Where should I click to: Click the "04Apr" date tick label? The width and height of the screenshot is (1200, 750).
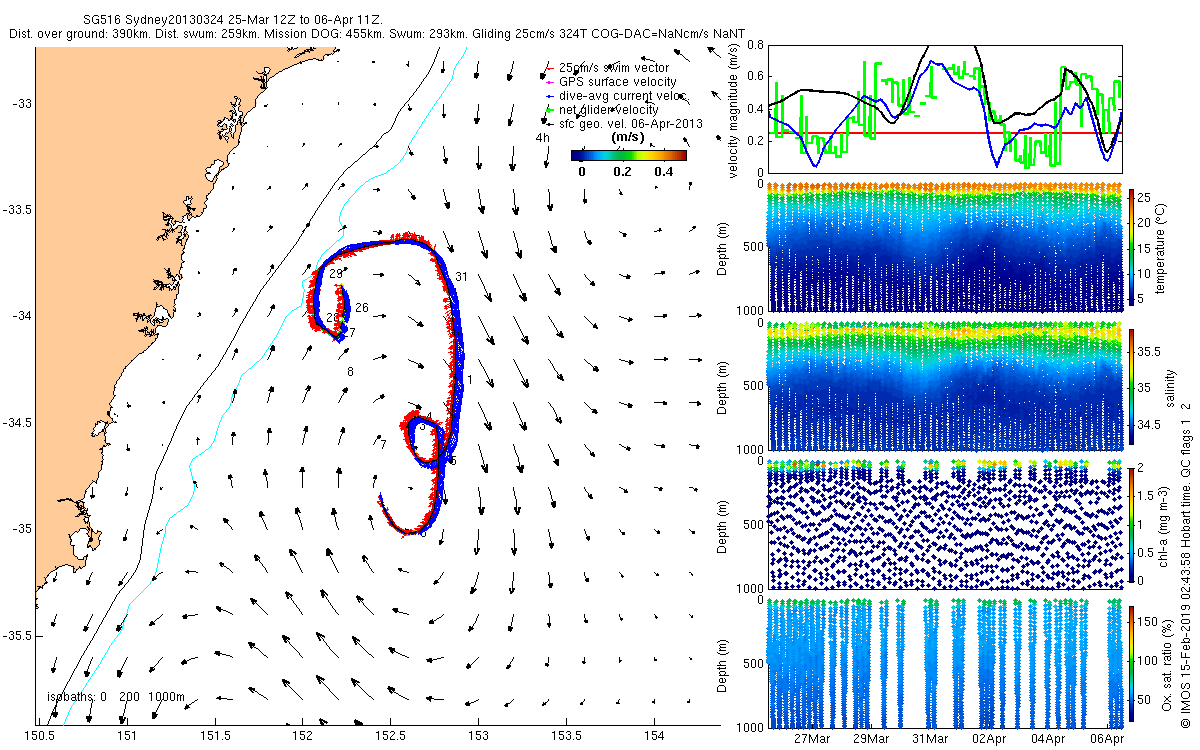(x=1047, y=739)
